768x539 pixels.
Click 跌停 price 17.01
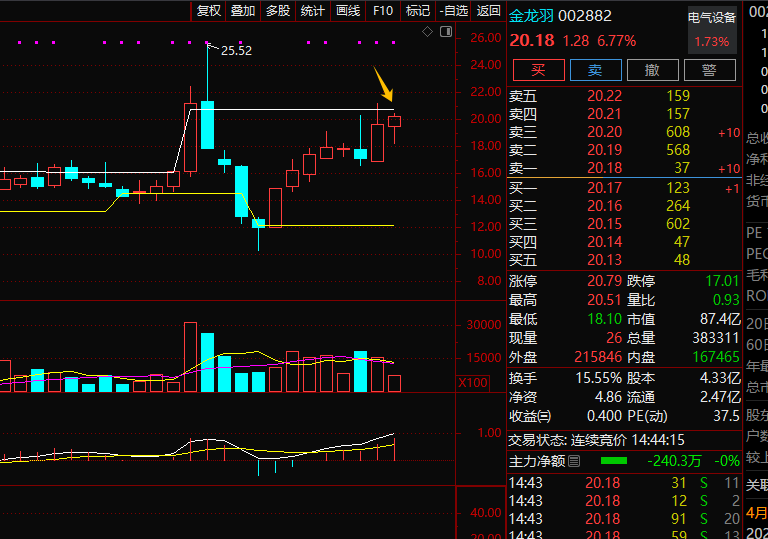722,281
